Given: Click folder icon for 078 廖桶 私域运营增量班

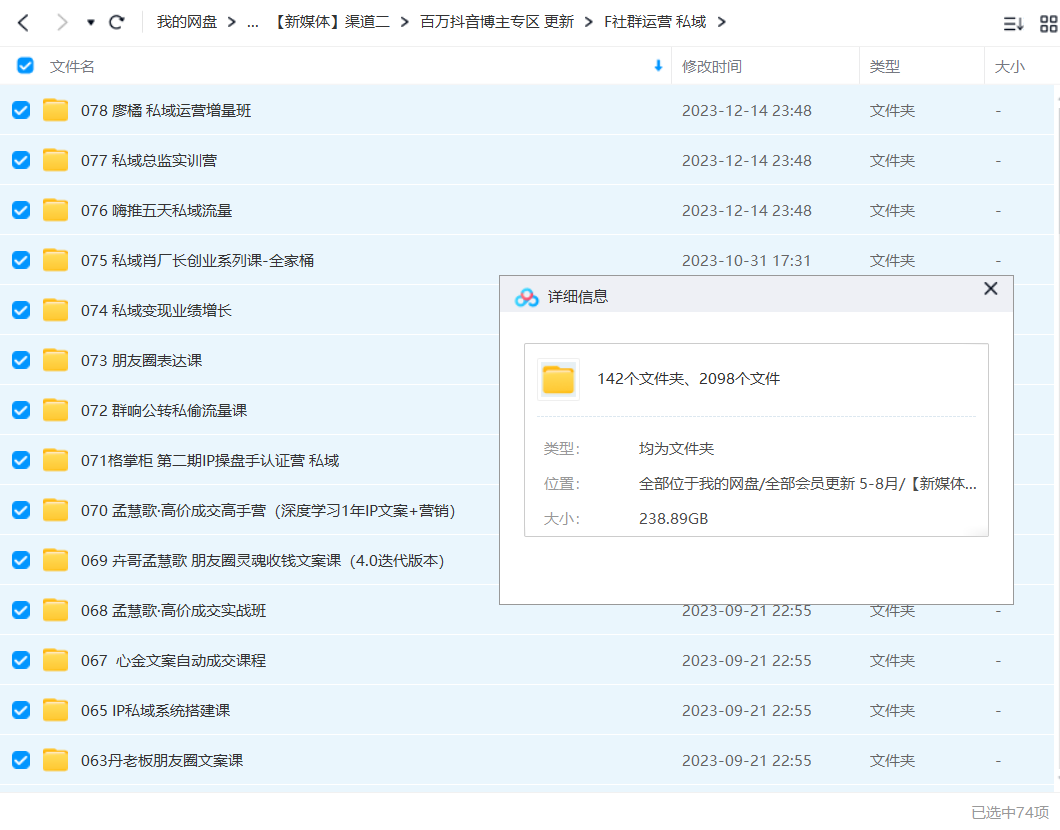Looking at the screenshot, I should [x=56, y=110].
